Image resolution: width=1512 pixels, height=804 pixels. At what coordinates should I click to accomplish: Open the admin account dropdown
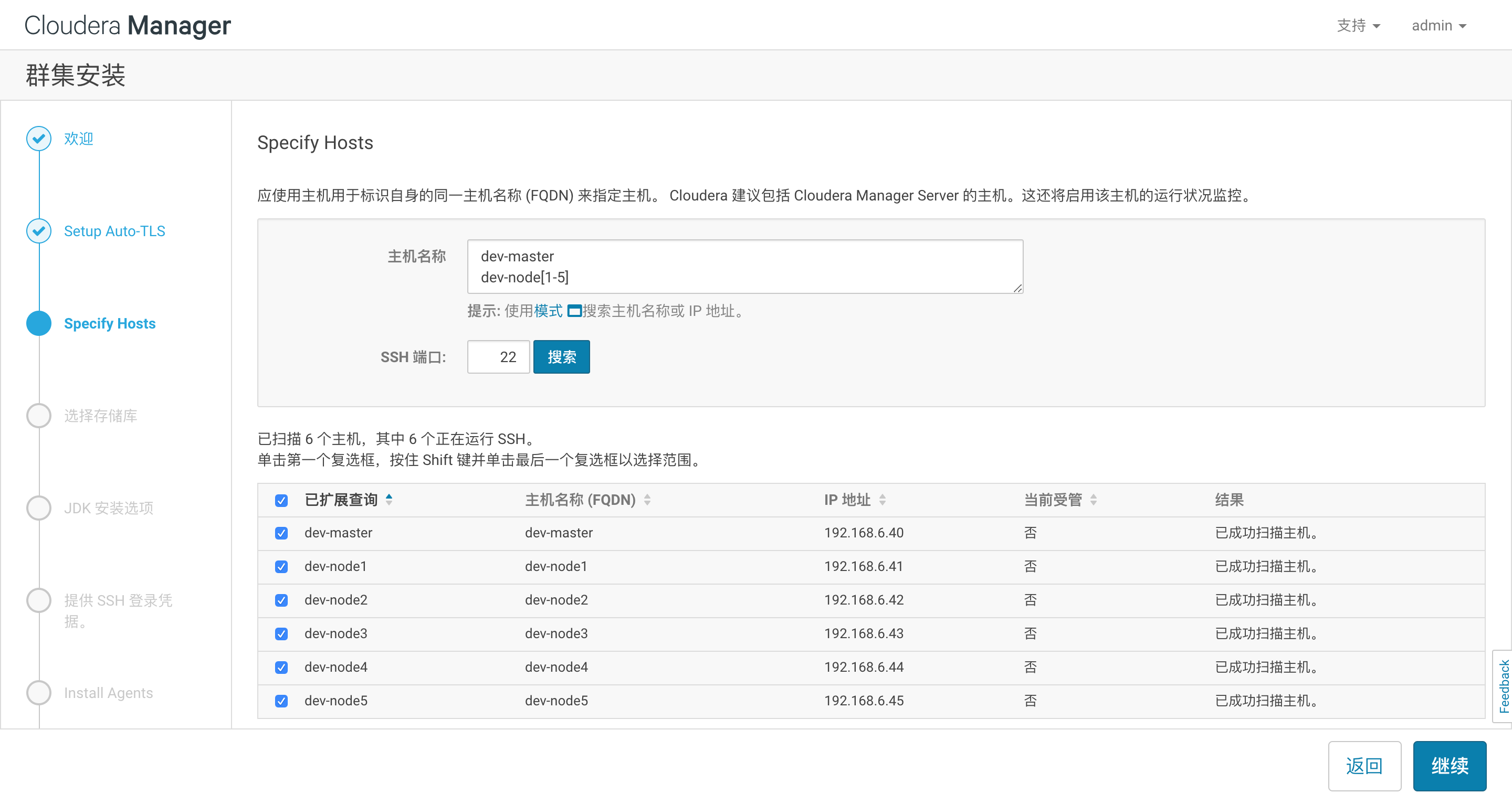pos(1438,25)
